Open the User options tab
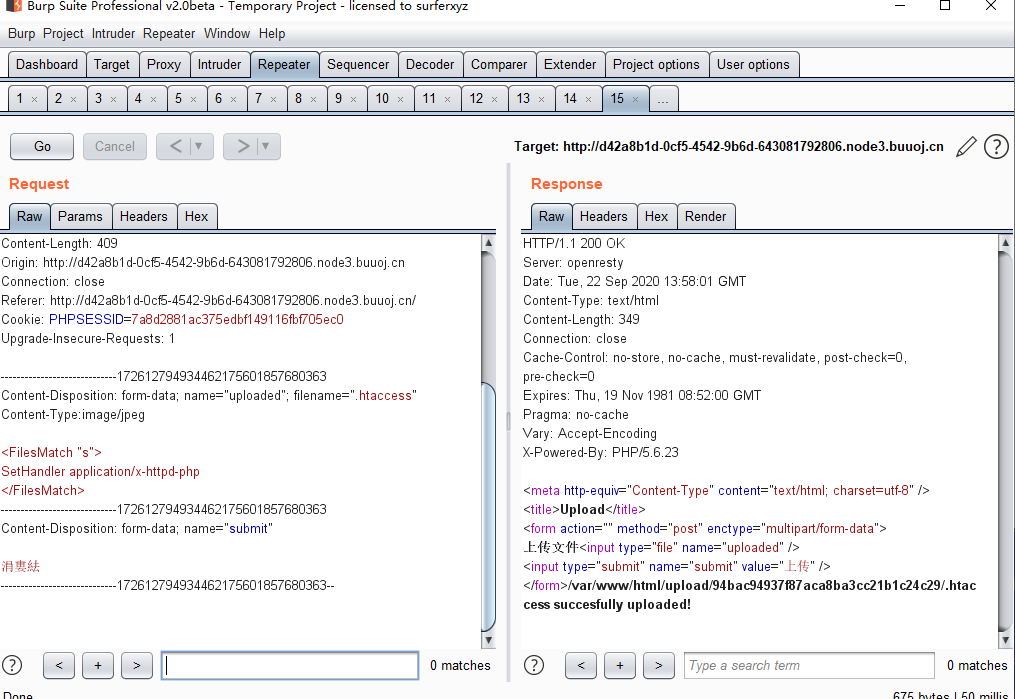This screenshot has height=699, width=1015. (x=753, y=65)
